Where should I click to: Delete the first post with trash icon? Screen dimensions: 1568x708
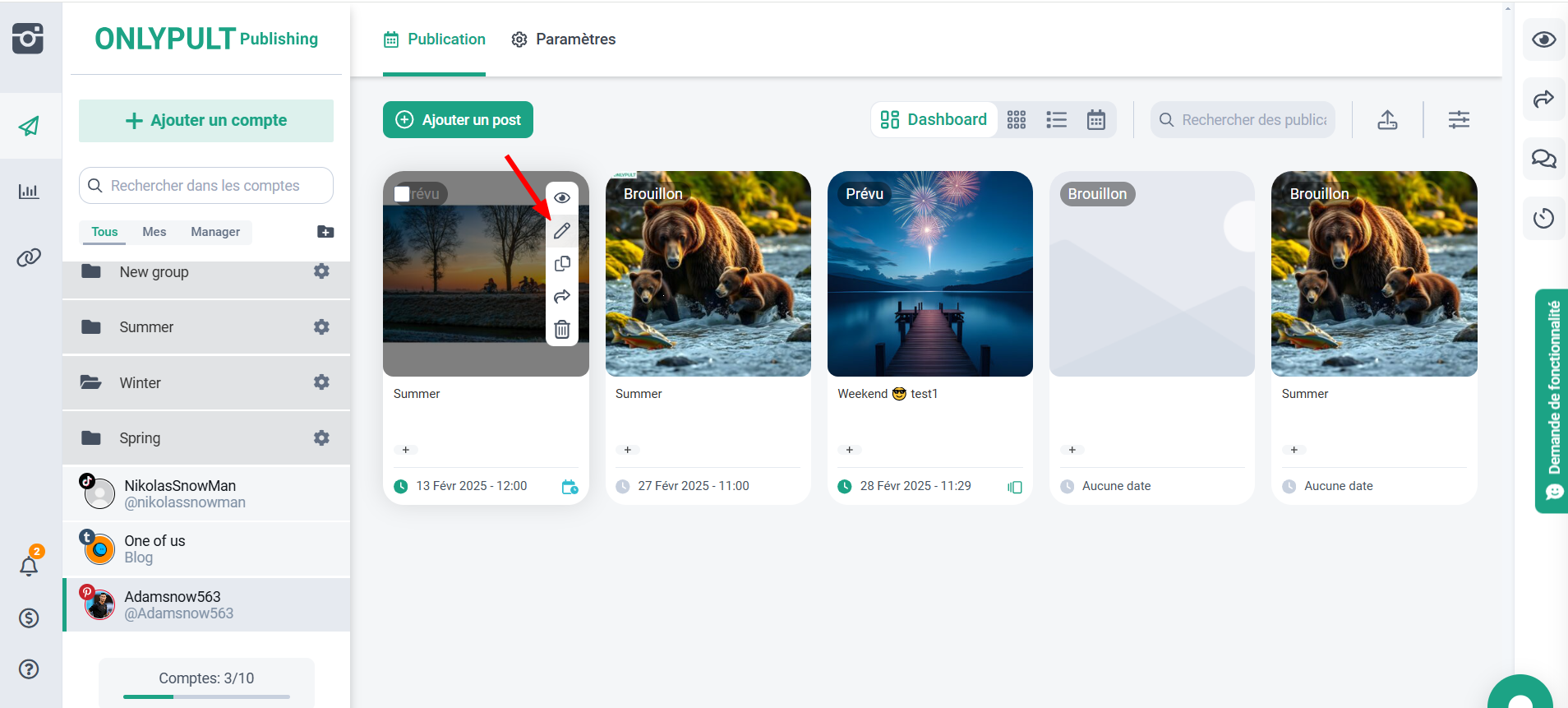coord(562,329)
